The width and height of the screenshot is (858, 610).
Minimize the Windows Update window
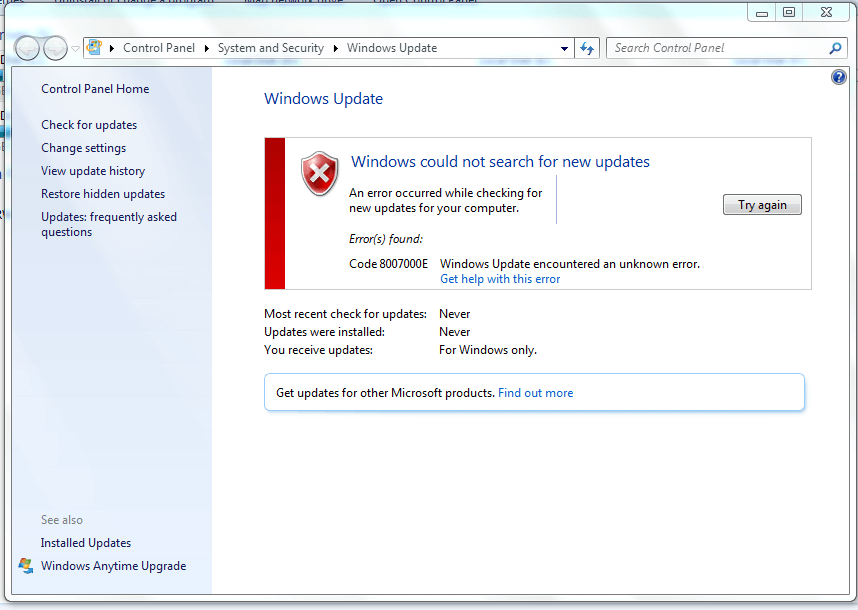pos(762,13)
